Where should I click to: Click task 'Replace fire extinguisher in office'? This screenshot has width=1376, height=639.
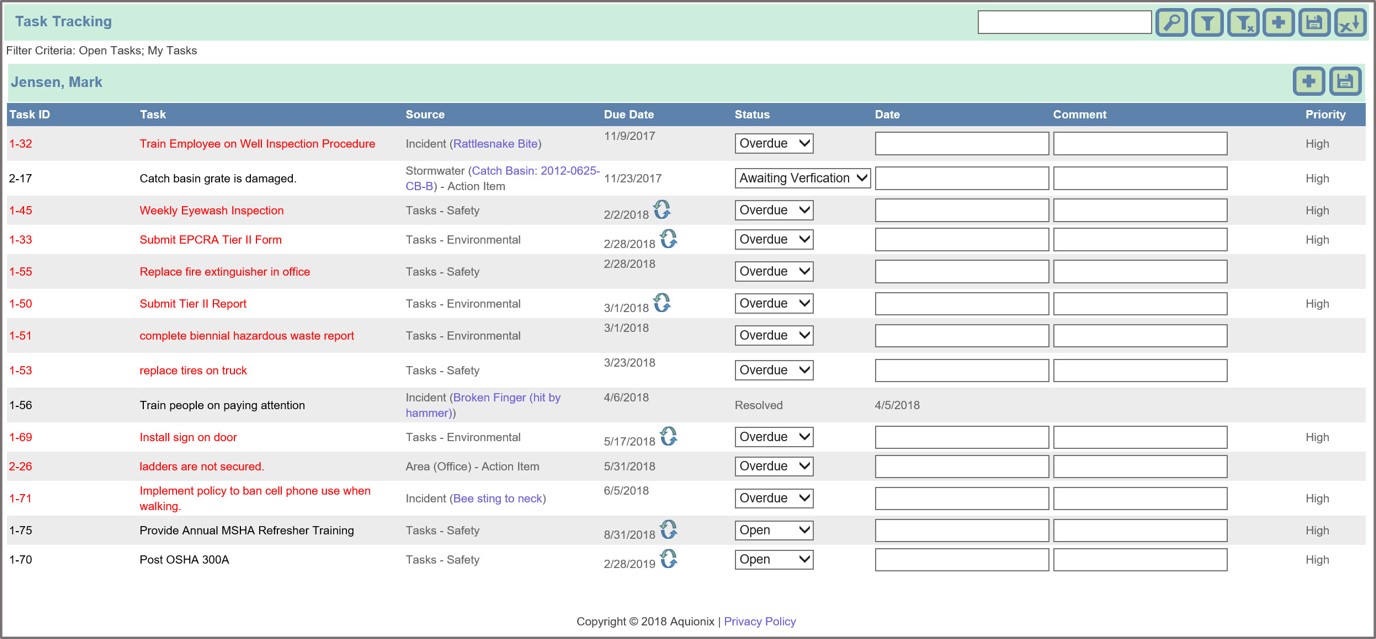225,272
